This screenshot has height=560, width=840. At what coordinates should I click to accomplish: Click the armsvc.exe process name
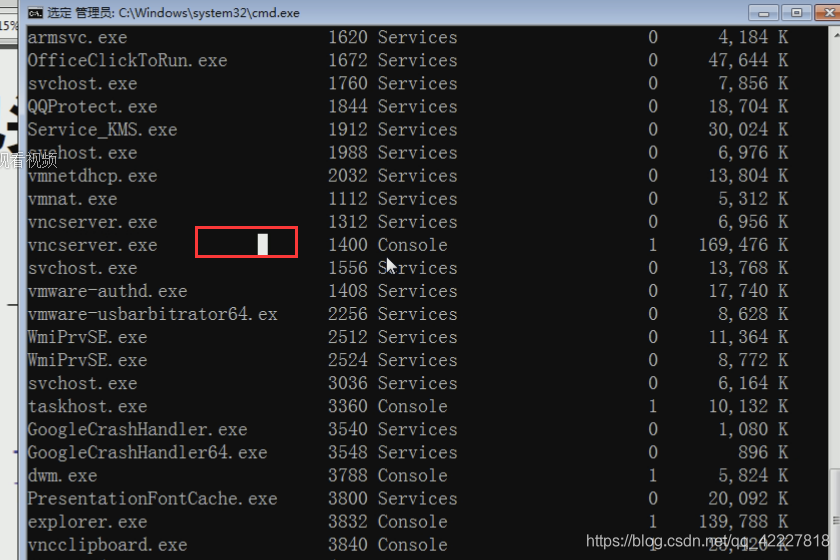pos(78,38)
